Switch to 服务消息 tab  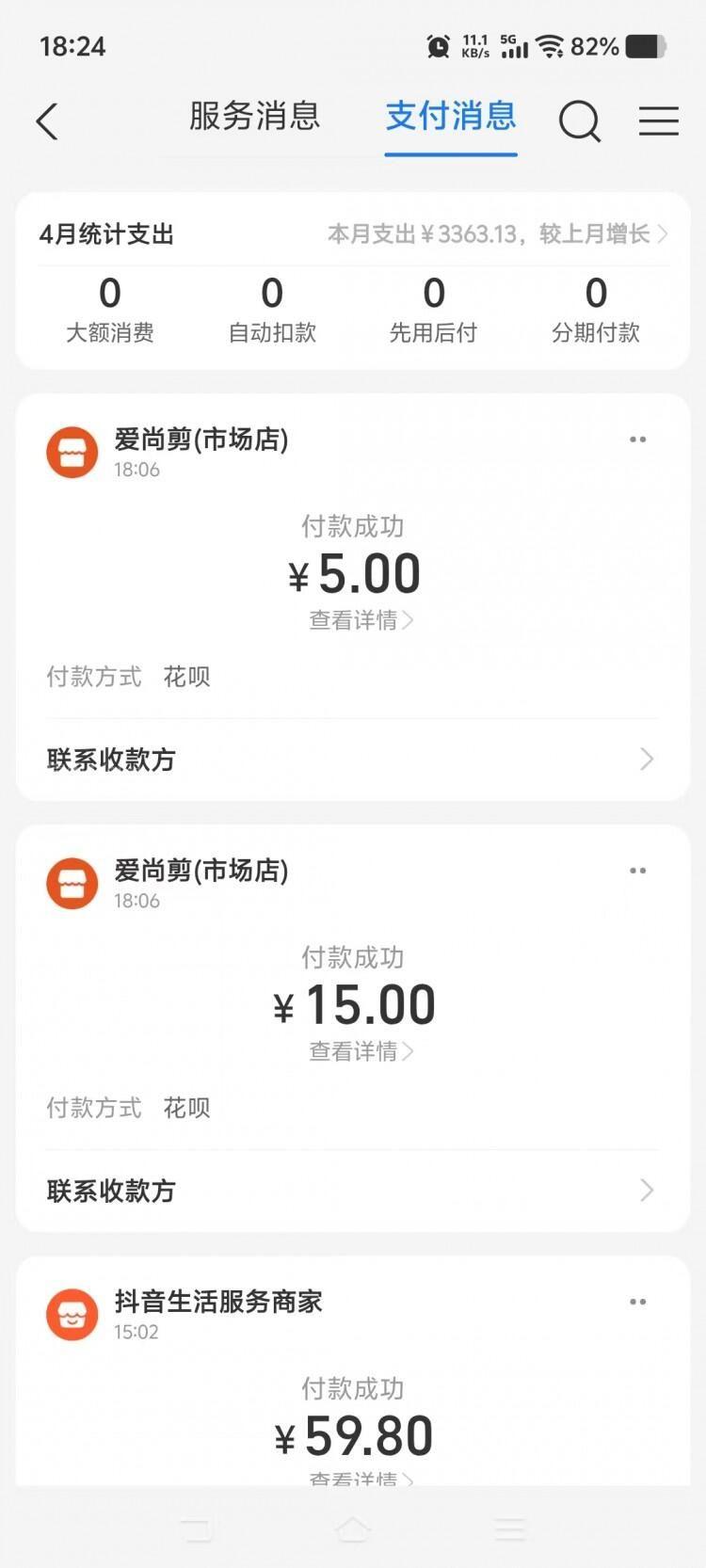pos(254,117)
